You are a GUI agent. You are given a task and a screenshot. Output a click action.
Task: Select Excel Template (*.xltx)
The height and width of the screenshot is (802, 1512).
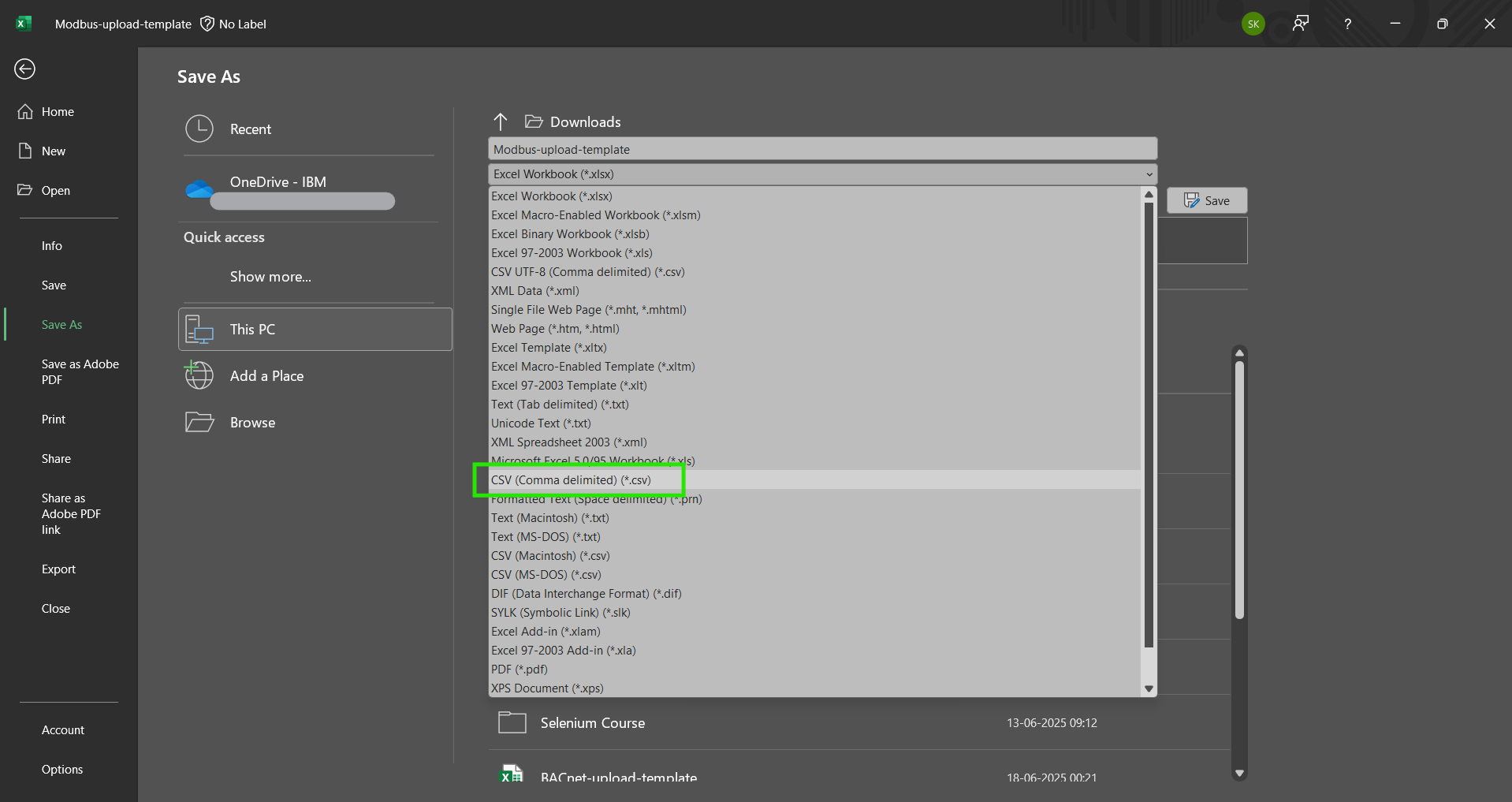pos(814,348)
